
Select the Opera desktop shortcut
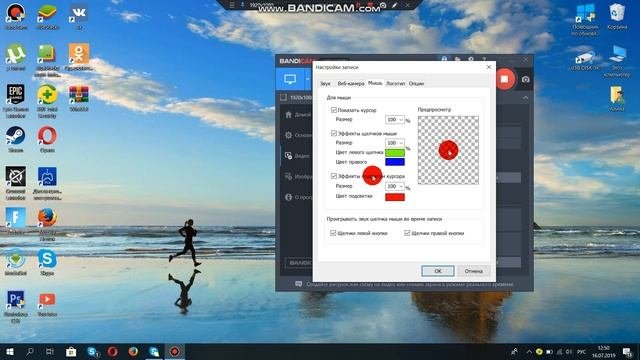click(47, 139)
